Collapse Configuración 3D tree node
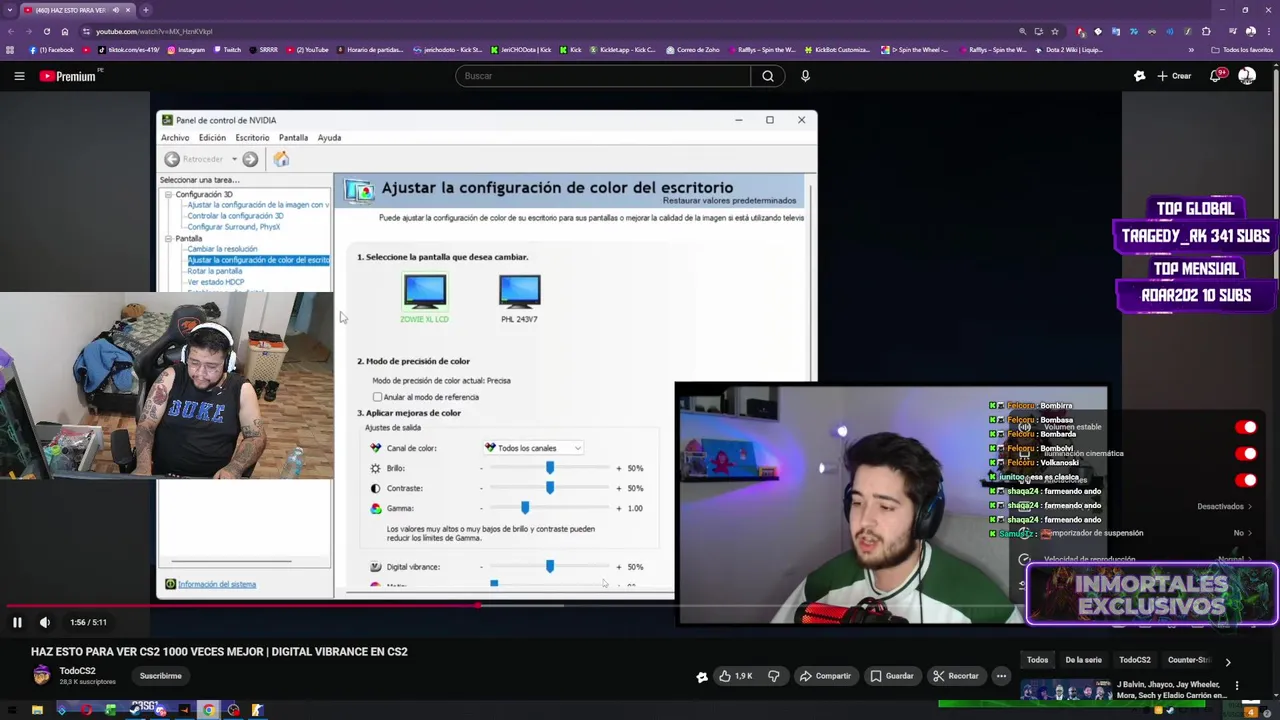 click(169, 194)
